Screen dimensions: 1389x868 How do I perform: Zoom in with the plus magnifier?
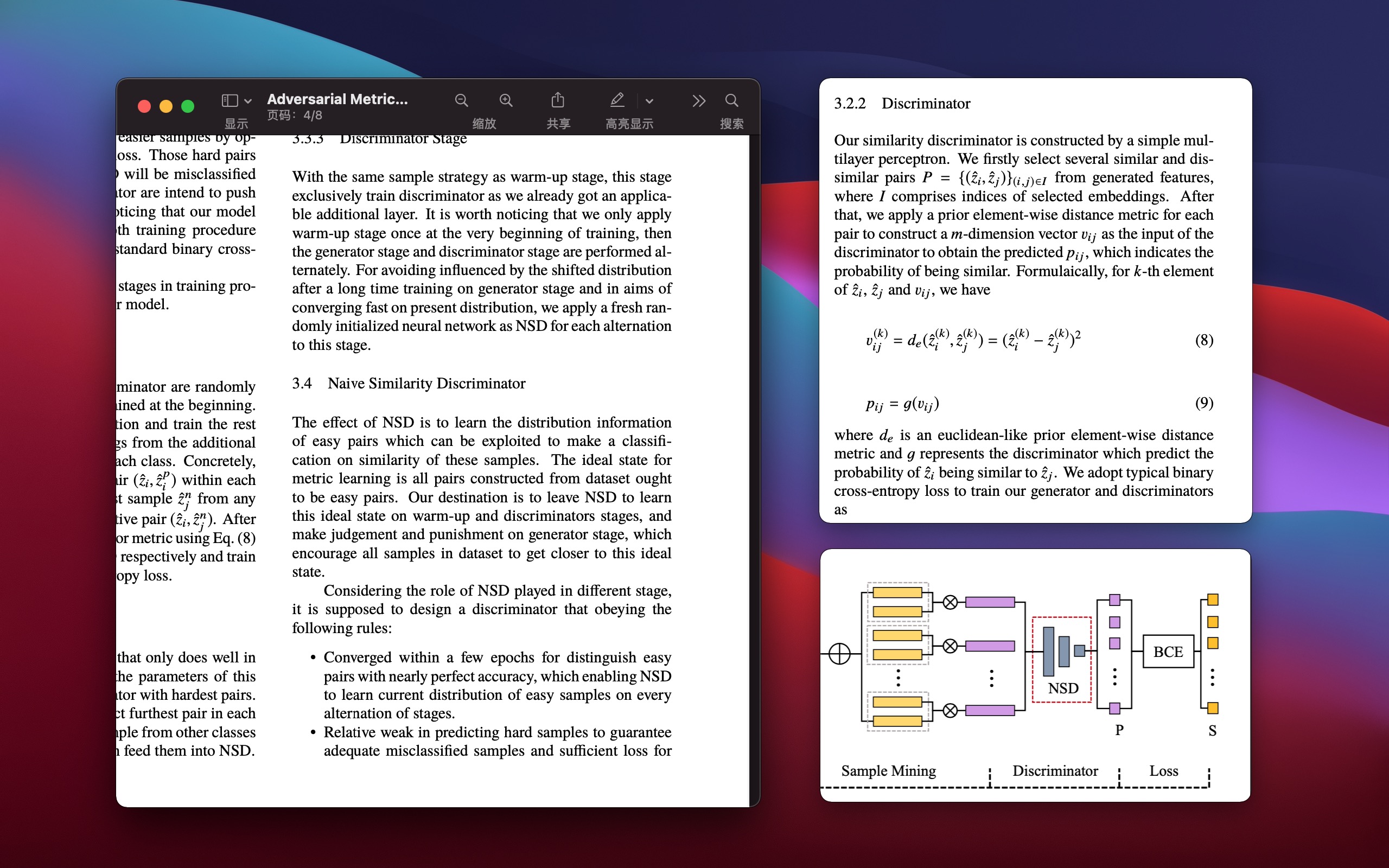click(506, 100)
